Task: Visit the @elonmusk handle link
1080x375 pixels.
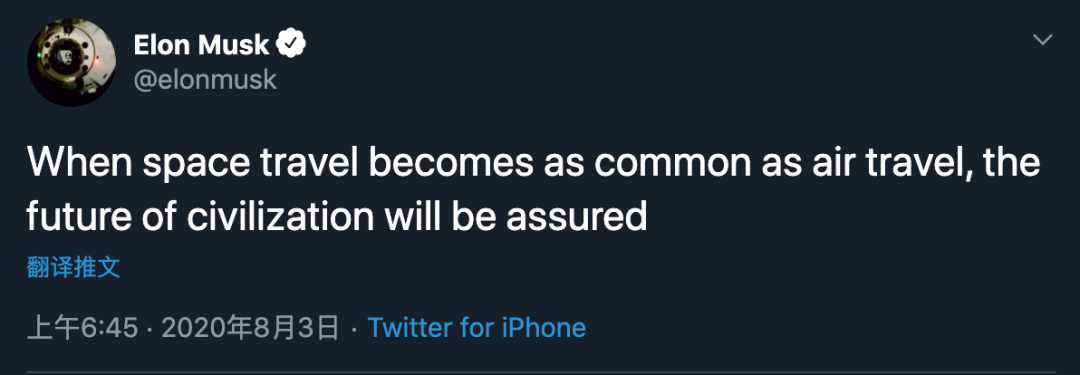Action: click(x=205, y=80)
